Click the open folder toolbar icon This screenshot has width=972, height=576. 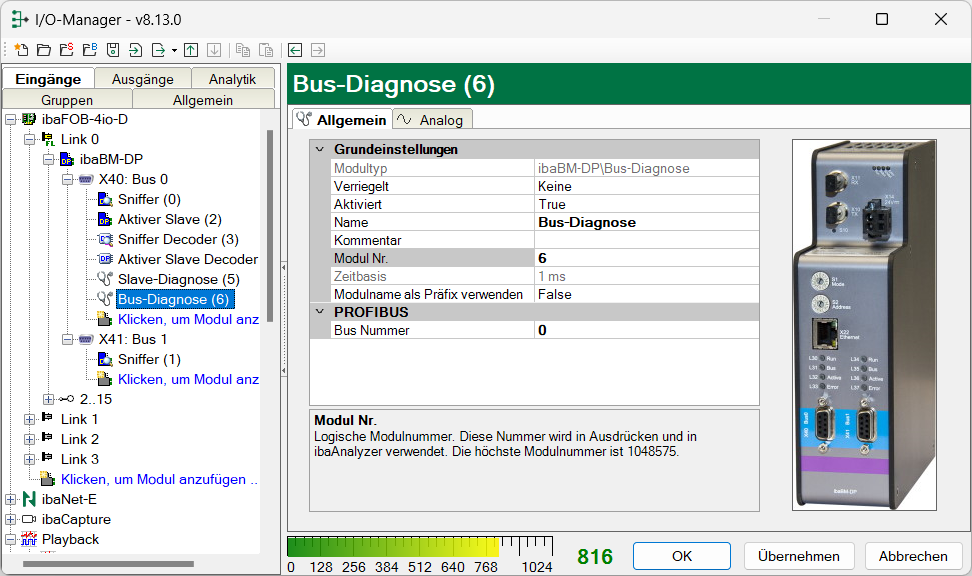(43, 50)
